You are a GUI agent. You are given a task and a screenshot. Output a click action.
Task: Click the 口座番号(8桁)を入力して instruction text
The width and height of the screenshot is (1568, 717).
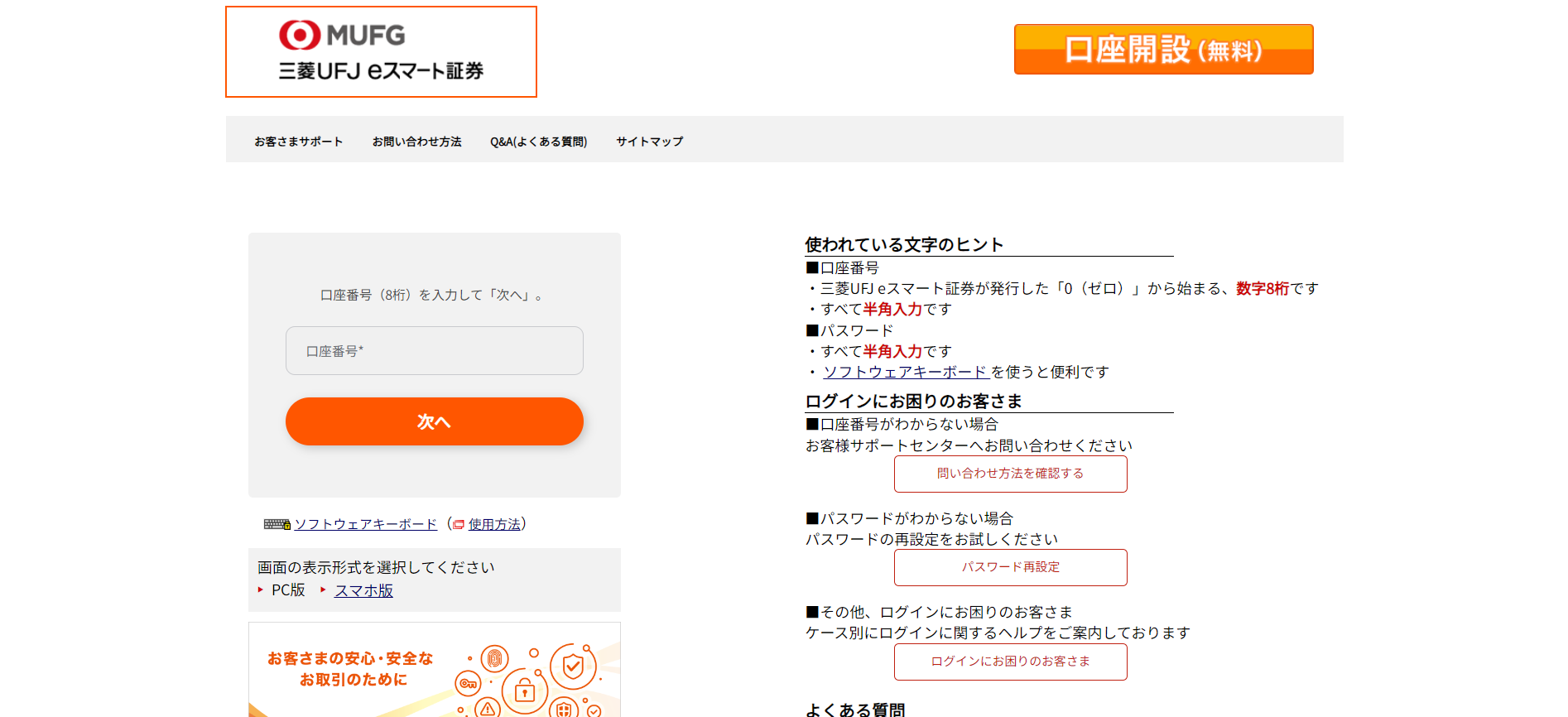pyautogui.click(x=434, y=295)
